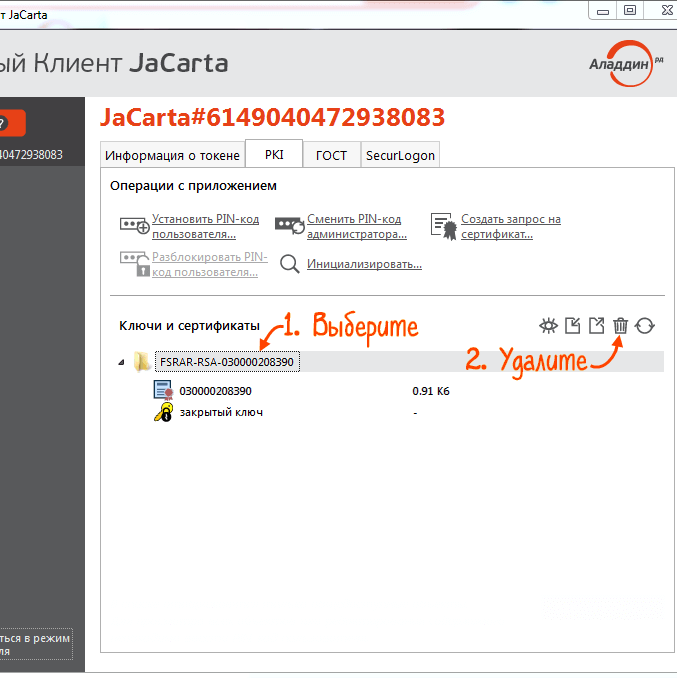Click the mode switch button in sidebar
Screen dimensions: 677x678
[36, 644]
